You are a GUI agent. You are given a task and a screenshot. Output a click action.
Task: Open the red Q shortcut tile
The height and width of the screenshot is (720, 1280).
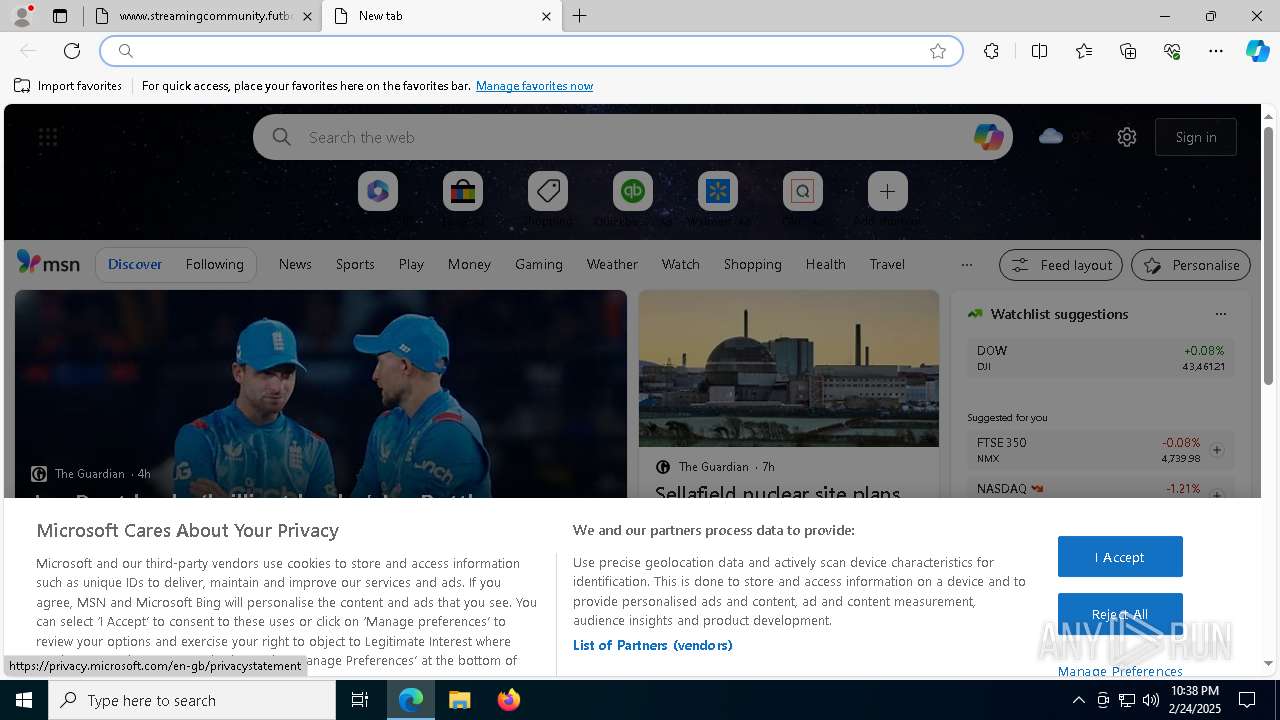click(803, 191)
